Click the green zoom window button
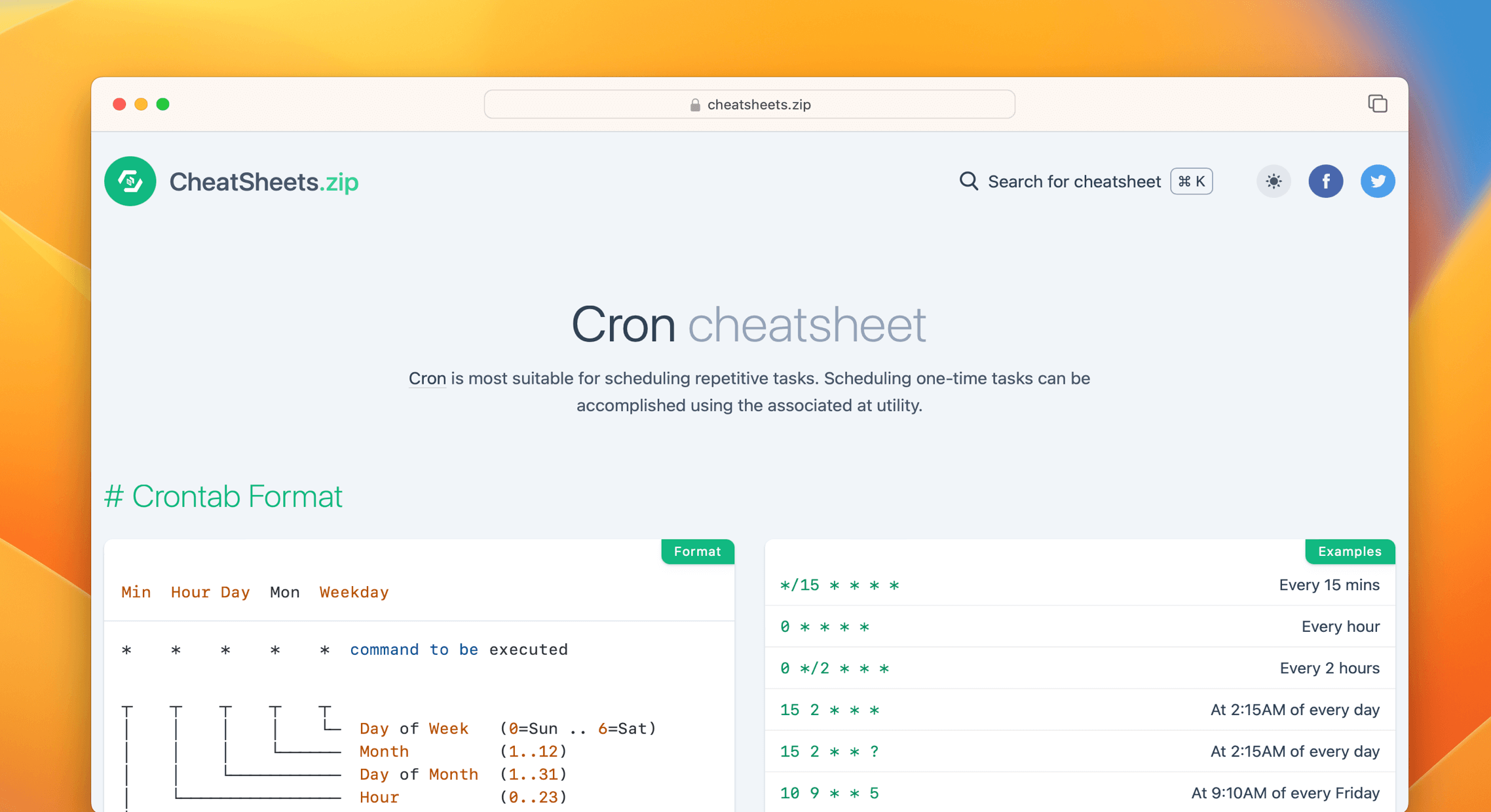The width and height of the screenshot is (1491, 812). pyautogui.click(x=163, y=104)
